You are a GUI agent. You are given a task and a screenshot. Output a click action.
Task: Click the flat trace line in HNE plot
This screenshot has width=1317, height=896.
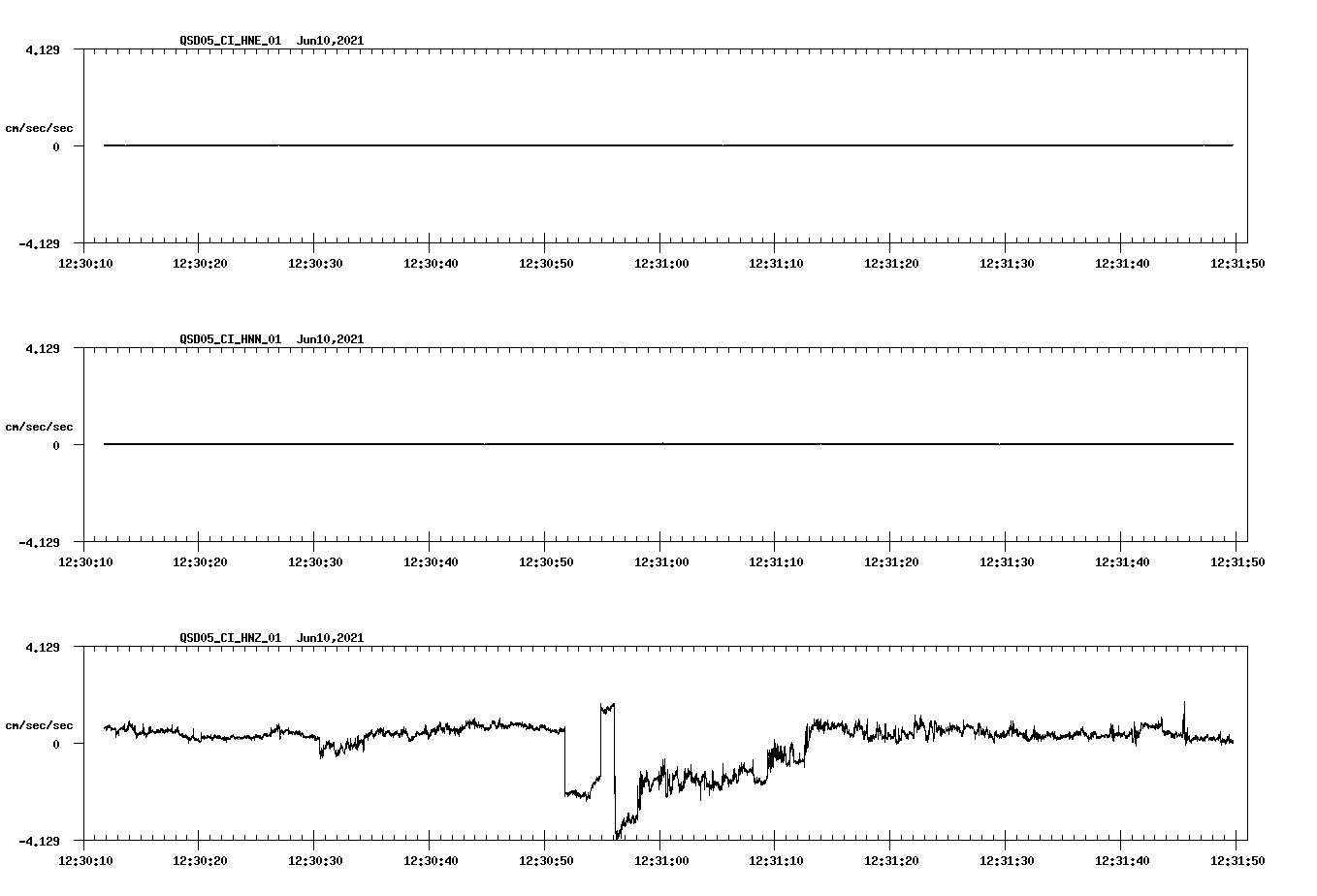[x=668, y=145]
